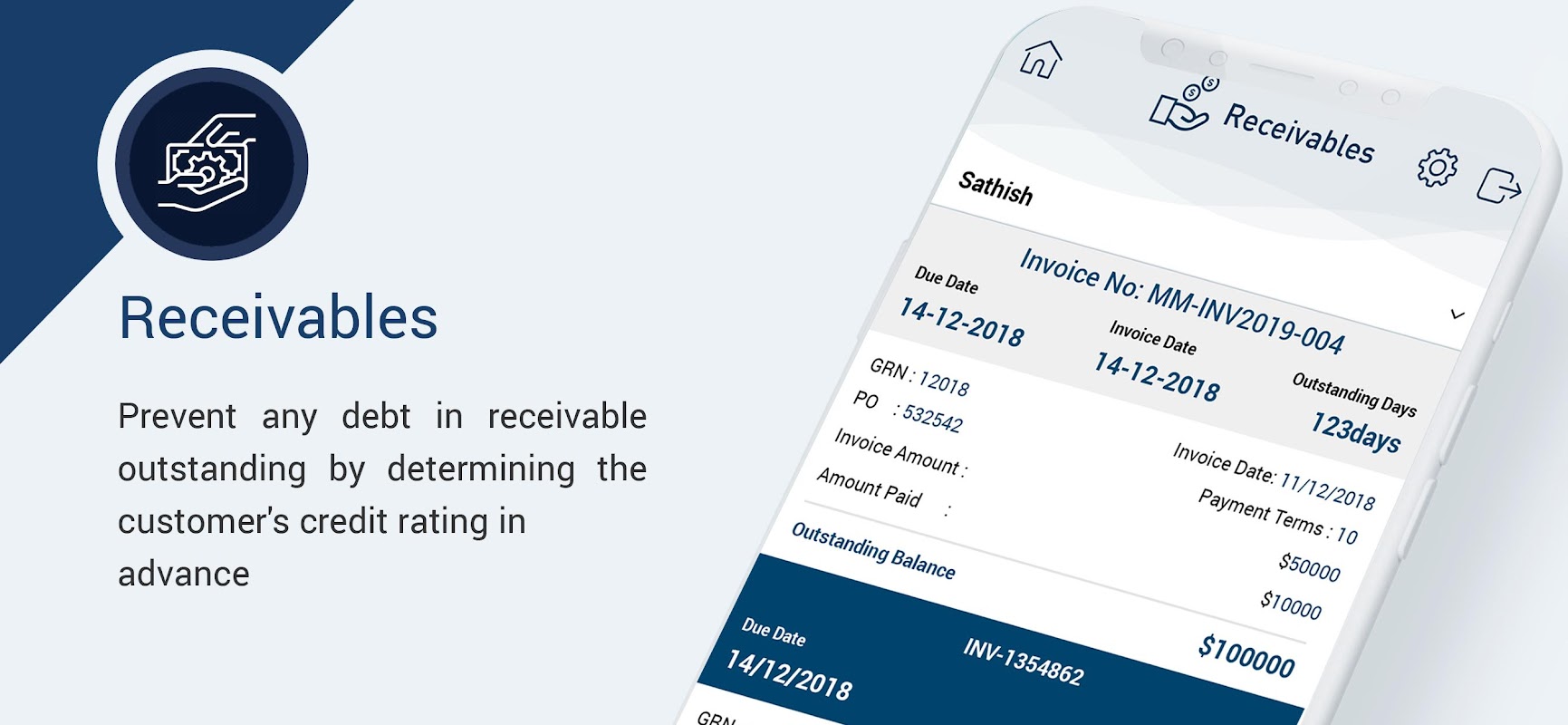Collapse the invoice MM-INV2019-004 chevron
This screenshot has height=725, width=1568.
pos(1457,314)
